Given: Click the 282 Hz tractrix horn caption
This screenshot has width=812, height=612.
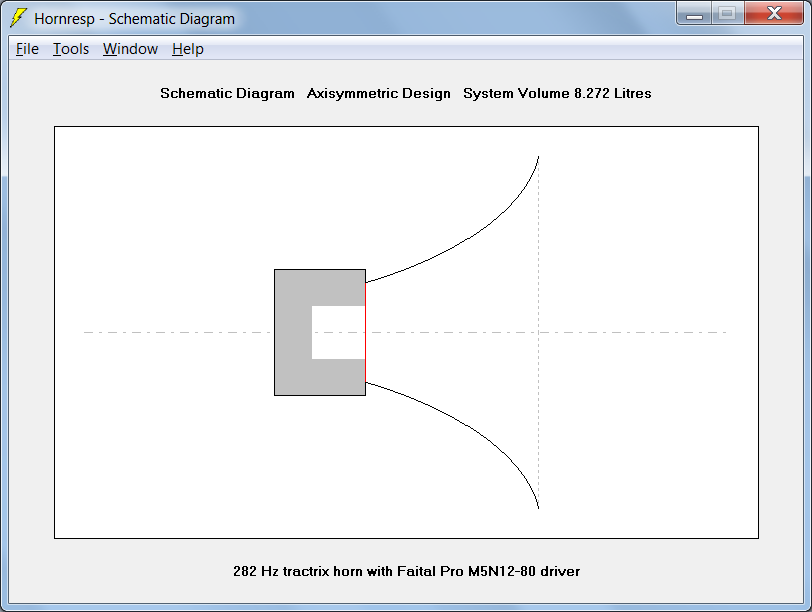Looking at the screenshot, I should tap(407, 571).
